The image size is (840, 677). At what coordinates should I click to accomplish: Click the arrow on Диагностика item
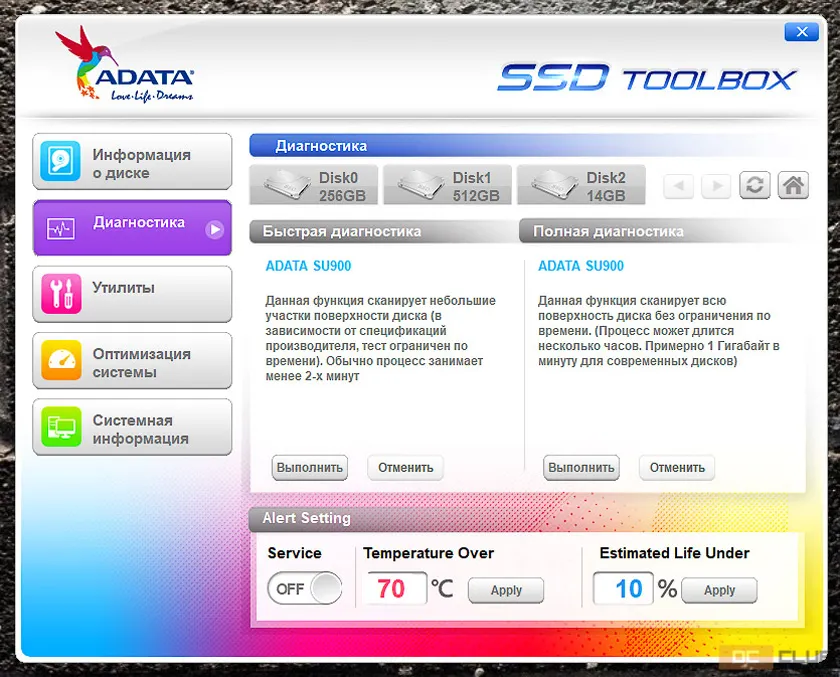tap(214, 230)
